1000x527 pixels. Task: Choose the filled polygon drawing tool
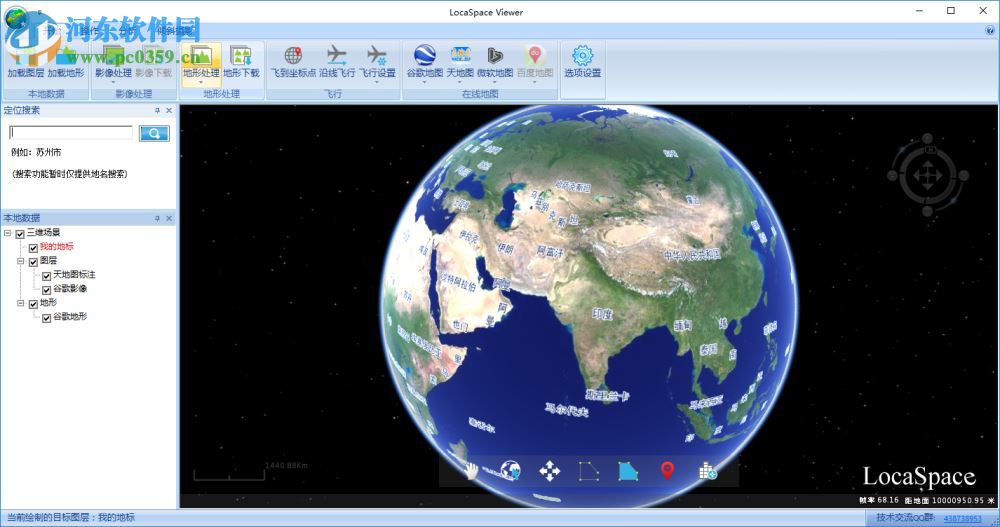[628, 471]
